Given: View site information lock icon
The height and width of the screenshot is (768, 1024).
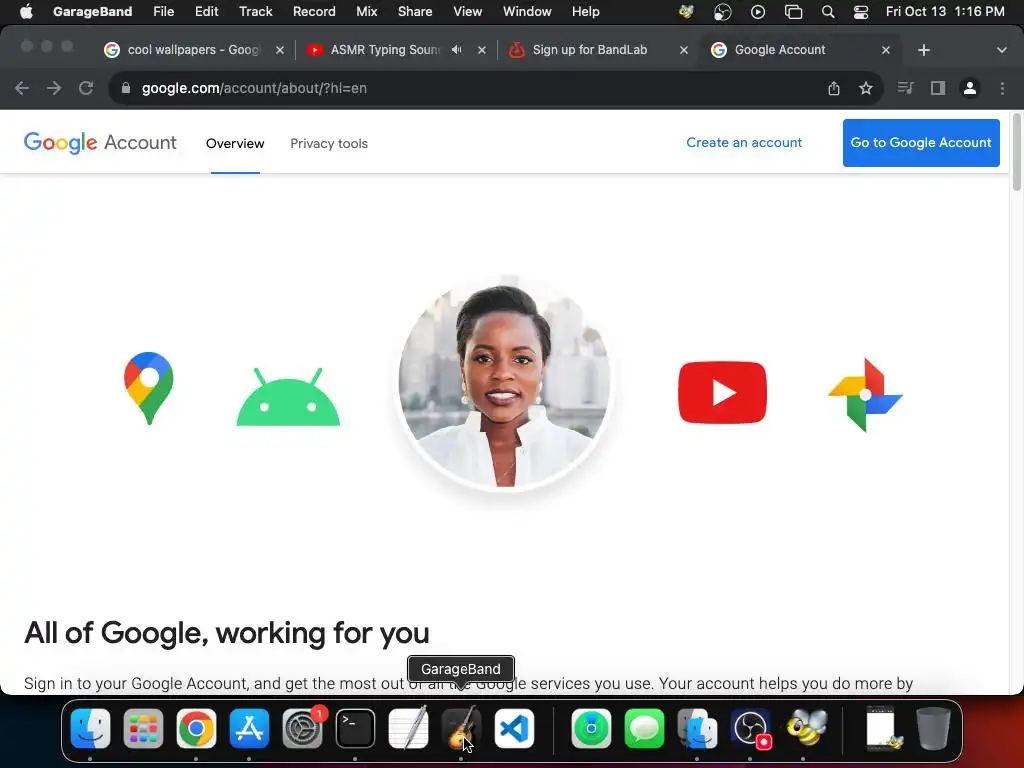Looking at the screenshot, I should [126, 88].
